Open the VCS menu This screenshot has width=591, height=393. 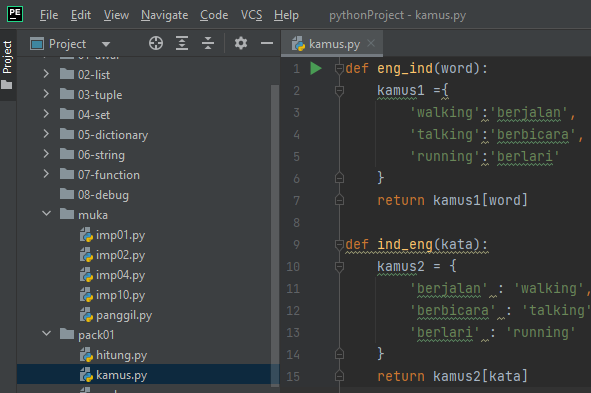pyautogui.click(x=251, y=15)
